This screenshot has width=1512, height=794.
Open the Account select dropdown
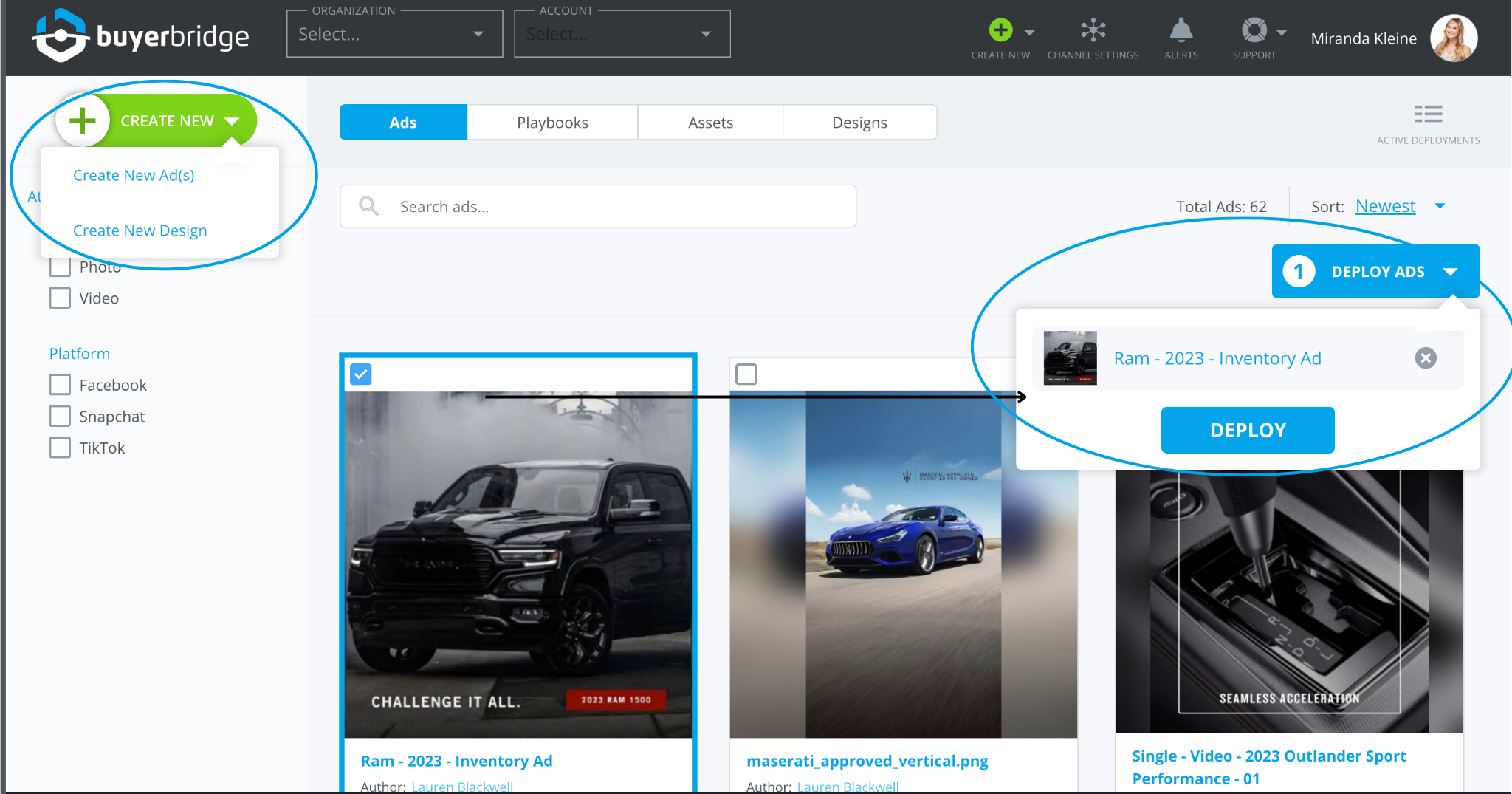click(622, 34)
